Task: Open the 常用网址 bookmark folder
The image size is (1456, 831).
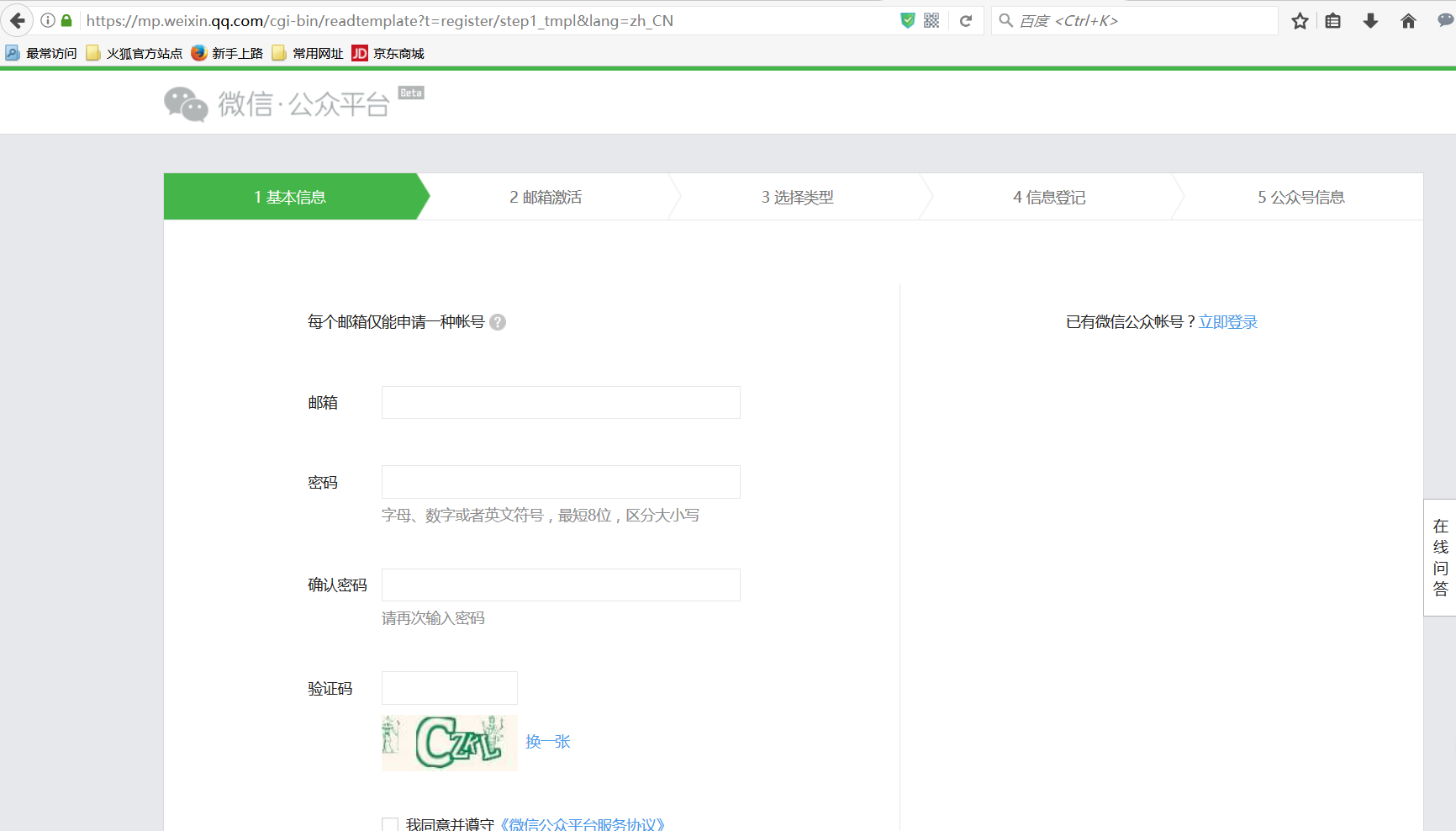Action: point(308,53)
